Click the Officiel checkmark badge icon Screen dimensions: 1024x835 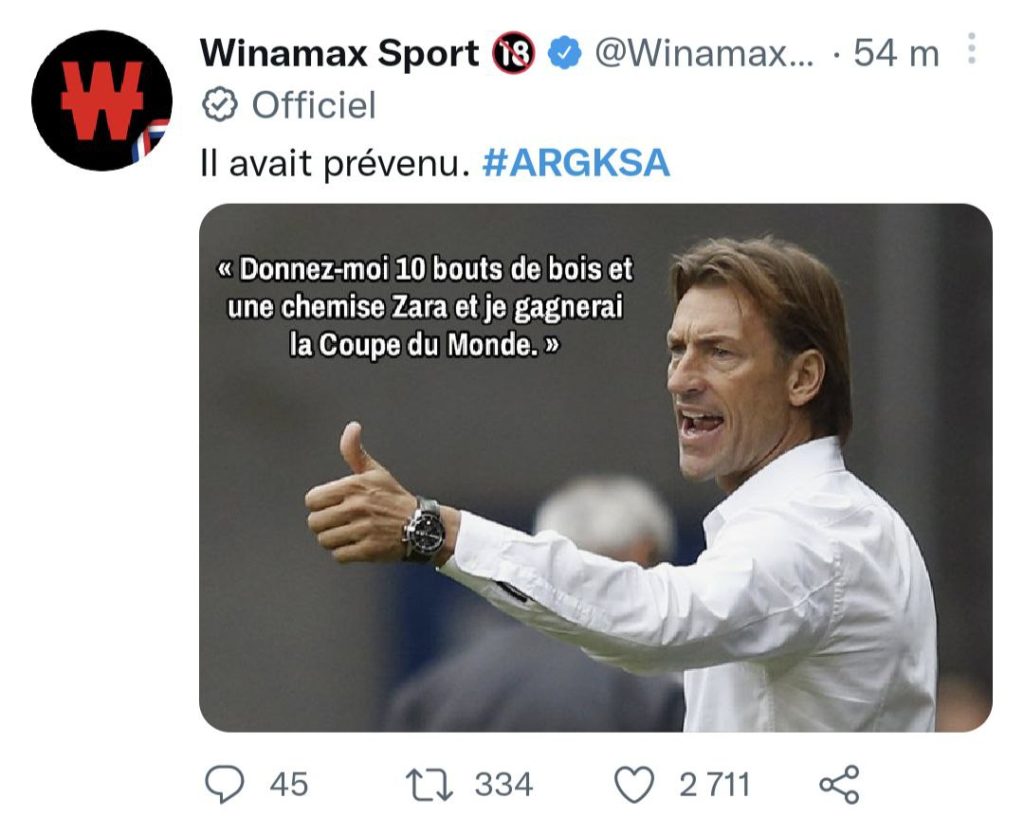[219, 105]
